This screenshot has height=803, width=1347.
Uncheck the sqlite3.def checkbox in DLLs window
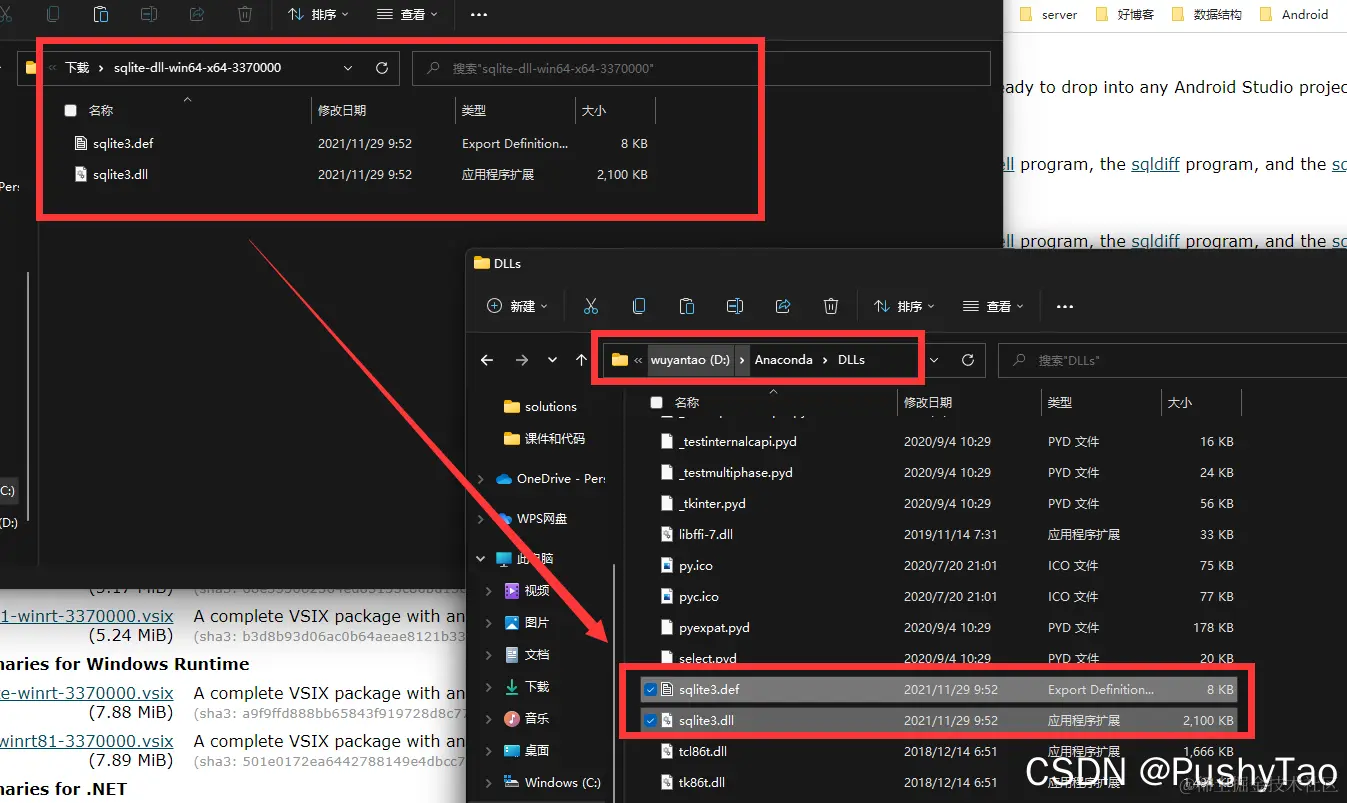tap(651, 689)
